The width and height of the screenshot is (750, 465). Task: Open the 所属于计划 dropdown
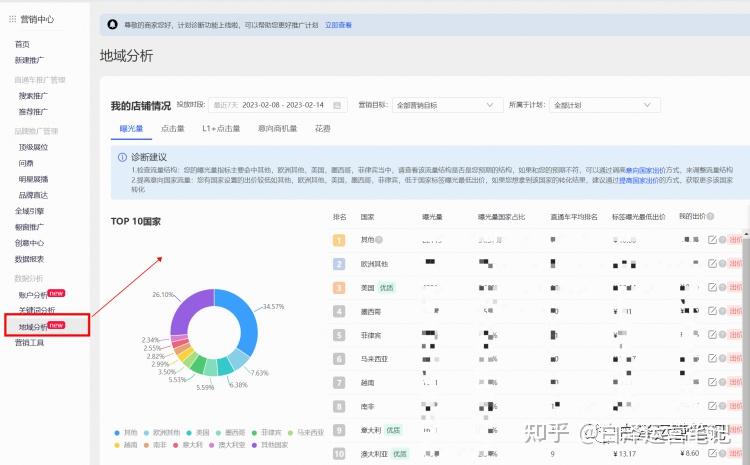[x=605, y=105]
